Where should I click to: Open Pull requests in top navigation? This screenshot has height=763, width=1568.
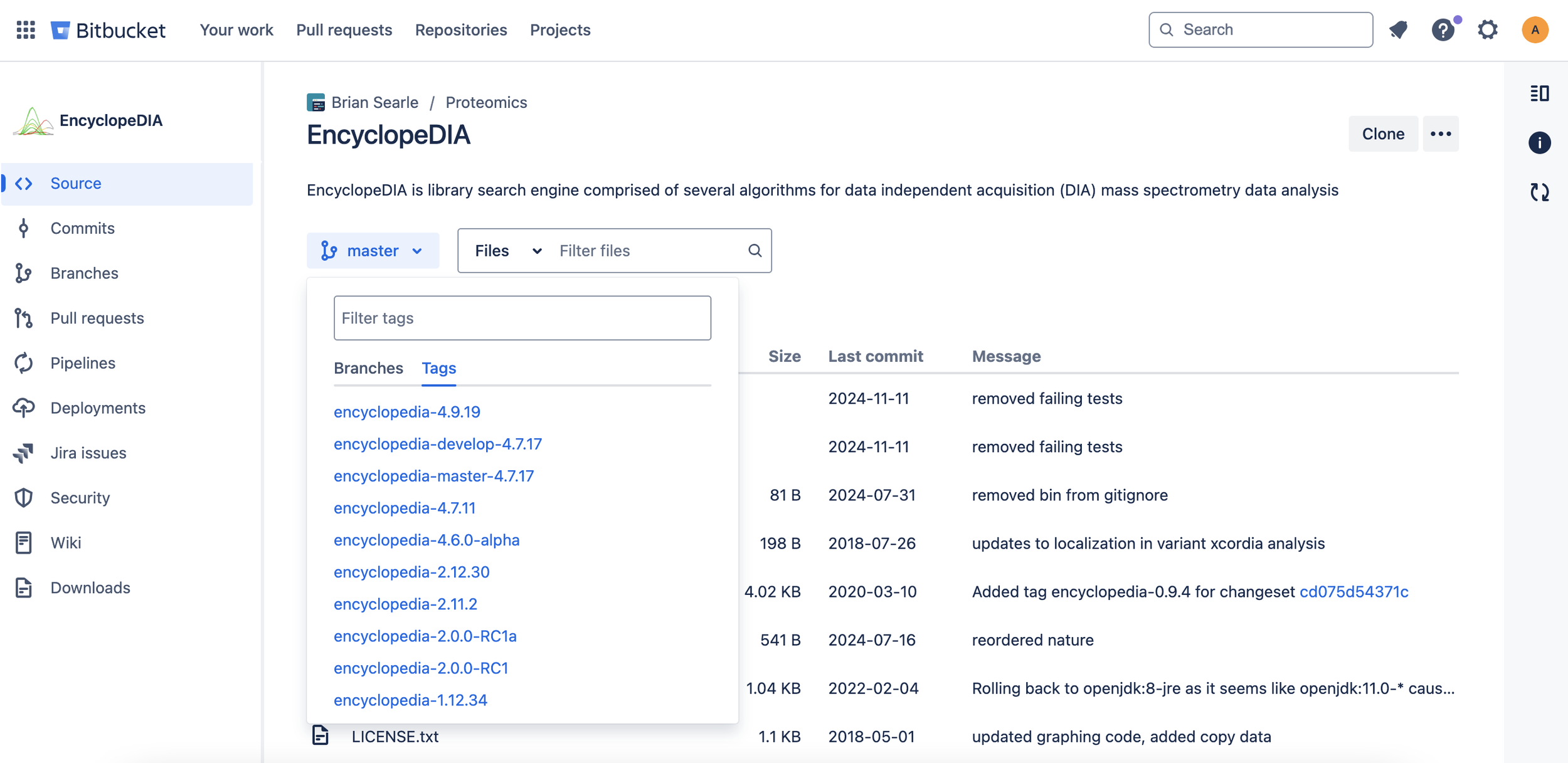[x=344, y=29]
